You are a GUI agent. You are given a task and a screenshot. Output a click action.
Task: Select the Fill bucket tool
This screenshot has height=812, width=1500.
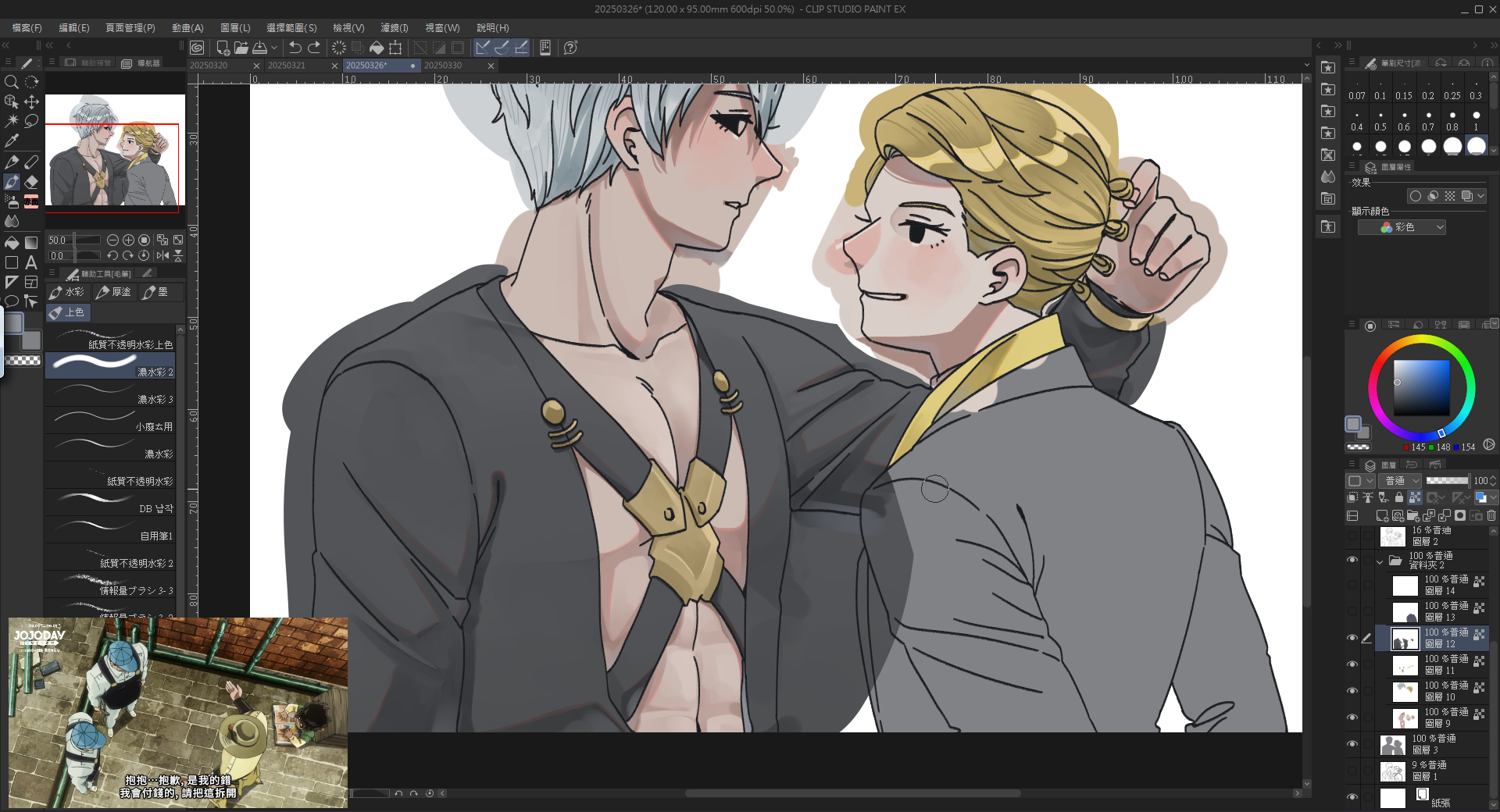[x=12, y=243]
